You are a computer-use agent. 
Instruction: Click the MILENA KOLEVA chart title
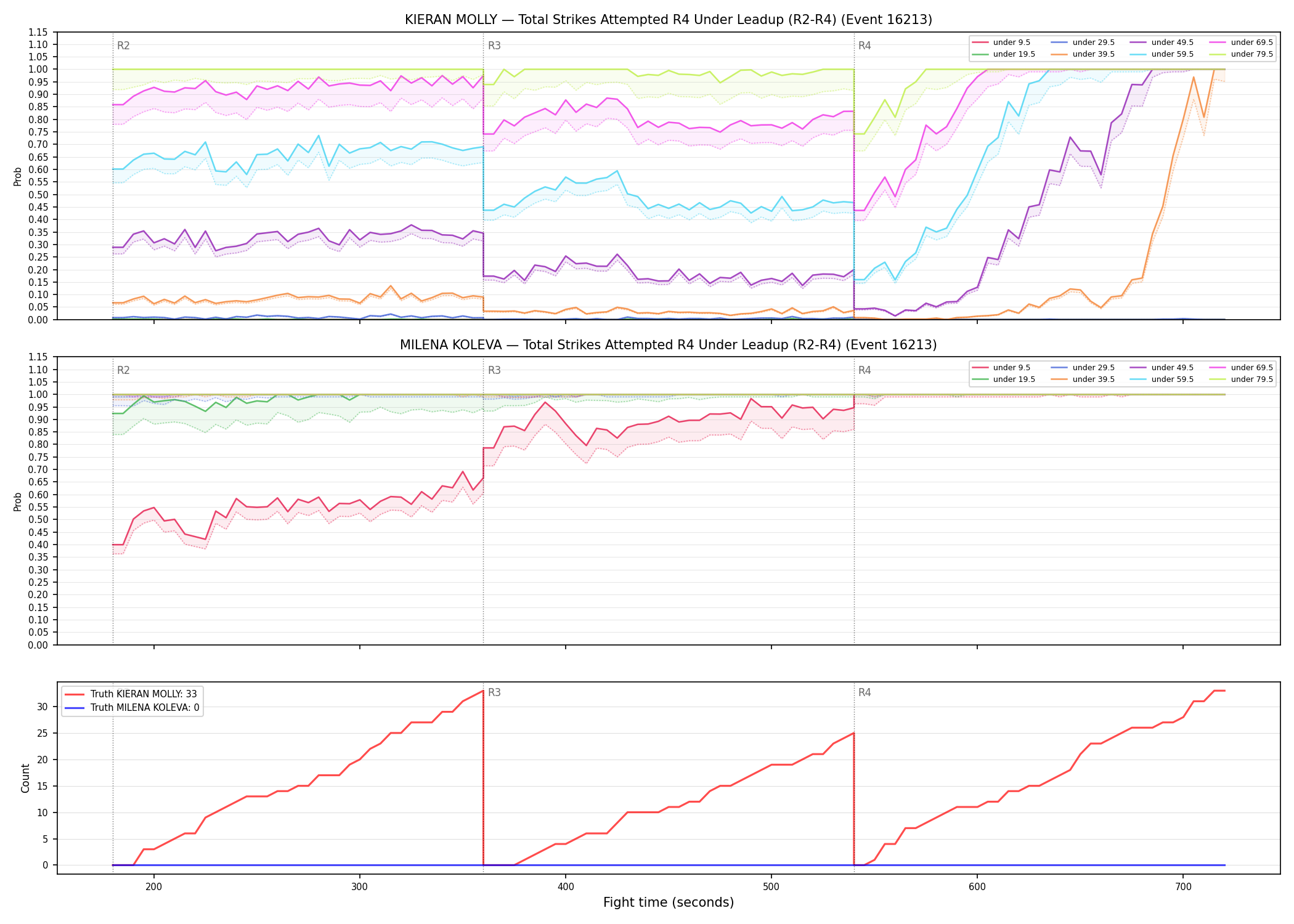(x=668, y=345)
